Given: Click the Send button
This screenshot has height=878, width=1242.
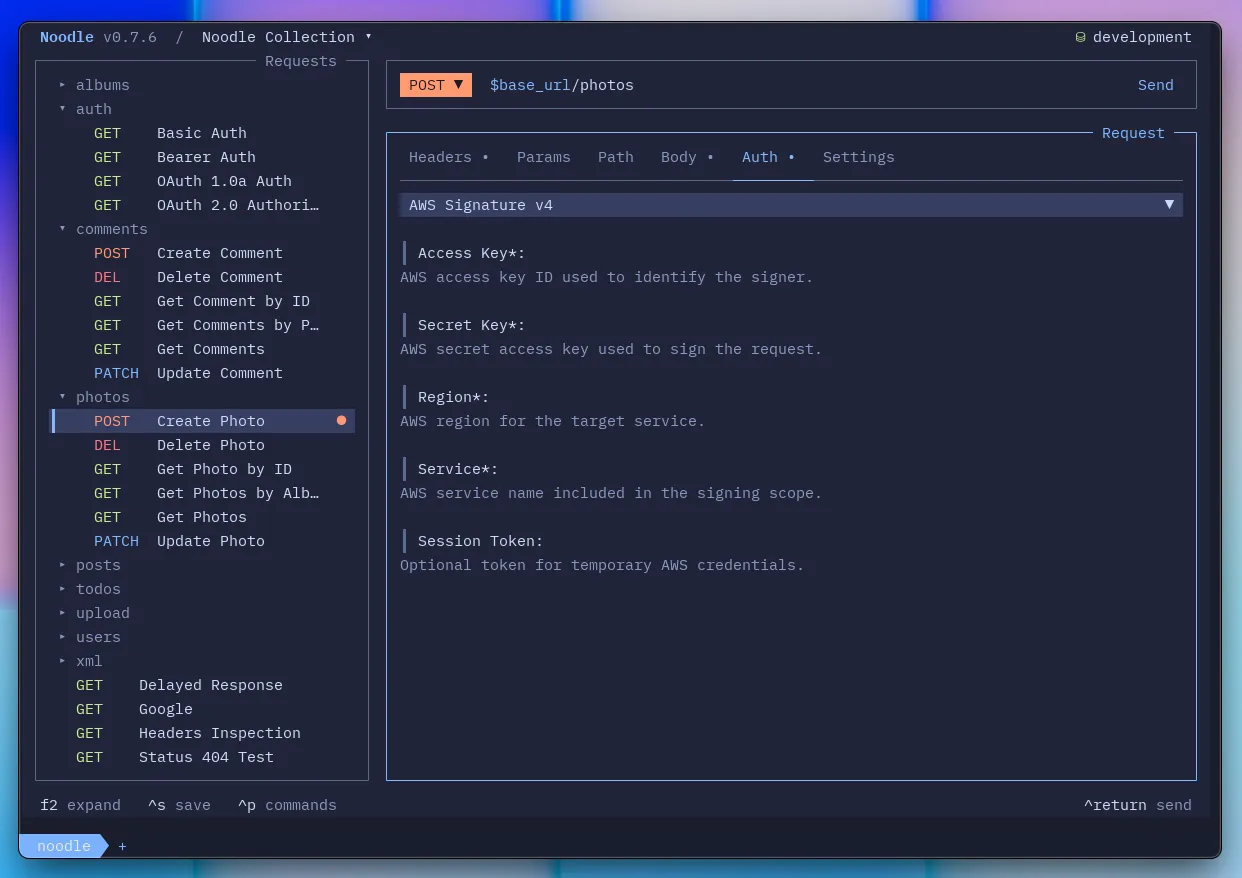Looking at the screenshot, I should [1156, 85].
